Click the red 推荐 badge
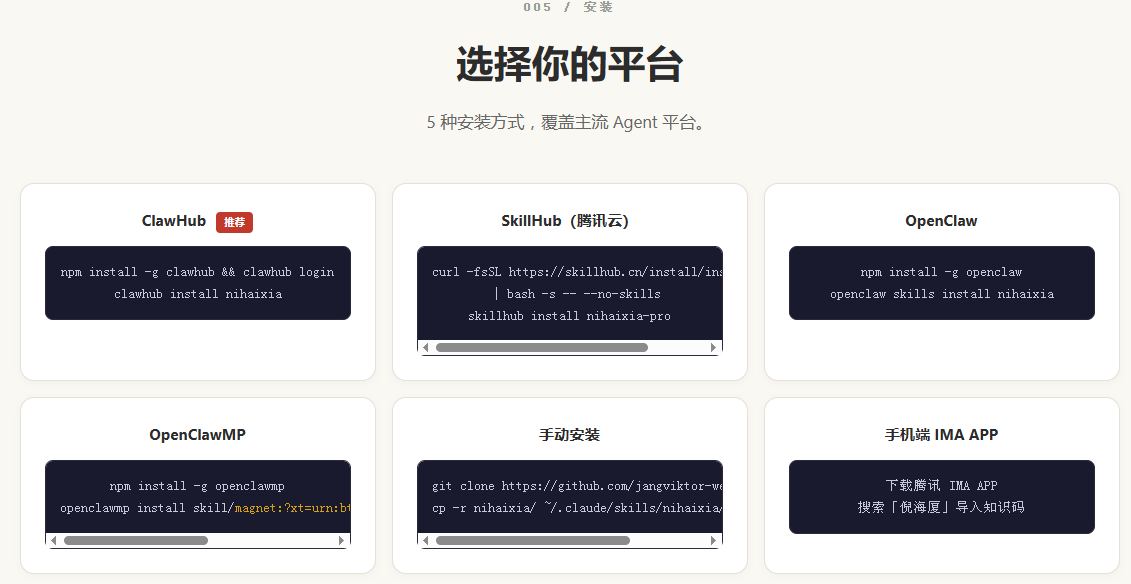This screenshot has height=584, width=1131. coord(234,222)
